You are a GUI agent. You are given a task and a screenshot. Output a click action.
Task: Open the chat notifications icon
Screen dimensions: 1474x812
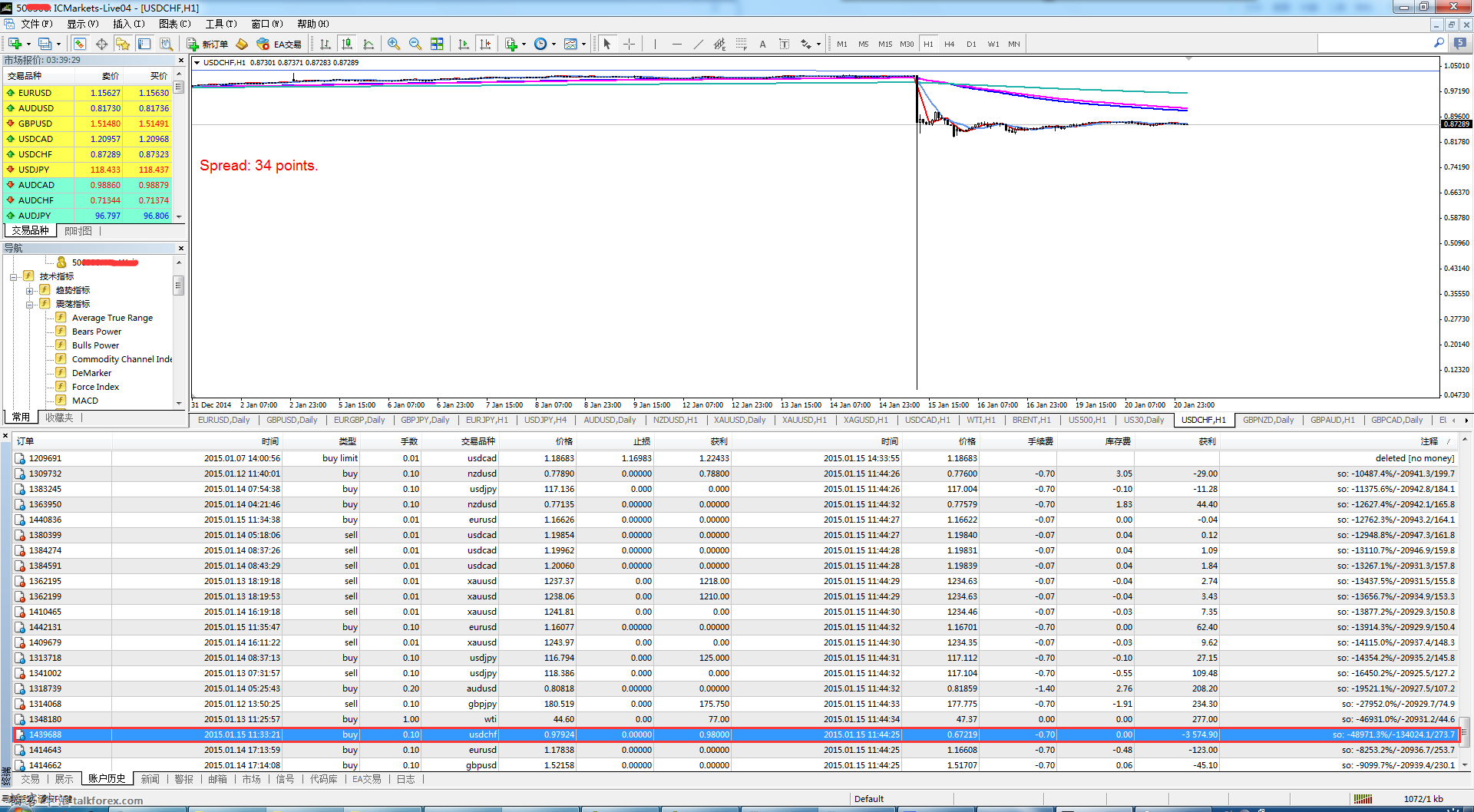pyautogui.click(x=1460, y=44)
